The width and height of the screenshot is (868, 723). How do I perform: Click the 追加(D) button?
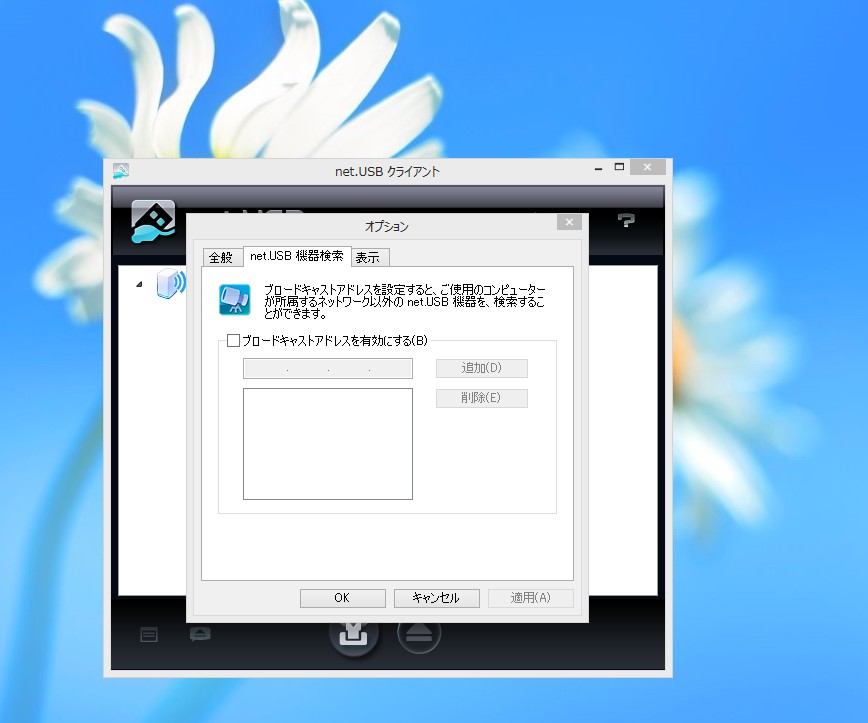[482, 368]
